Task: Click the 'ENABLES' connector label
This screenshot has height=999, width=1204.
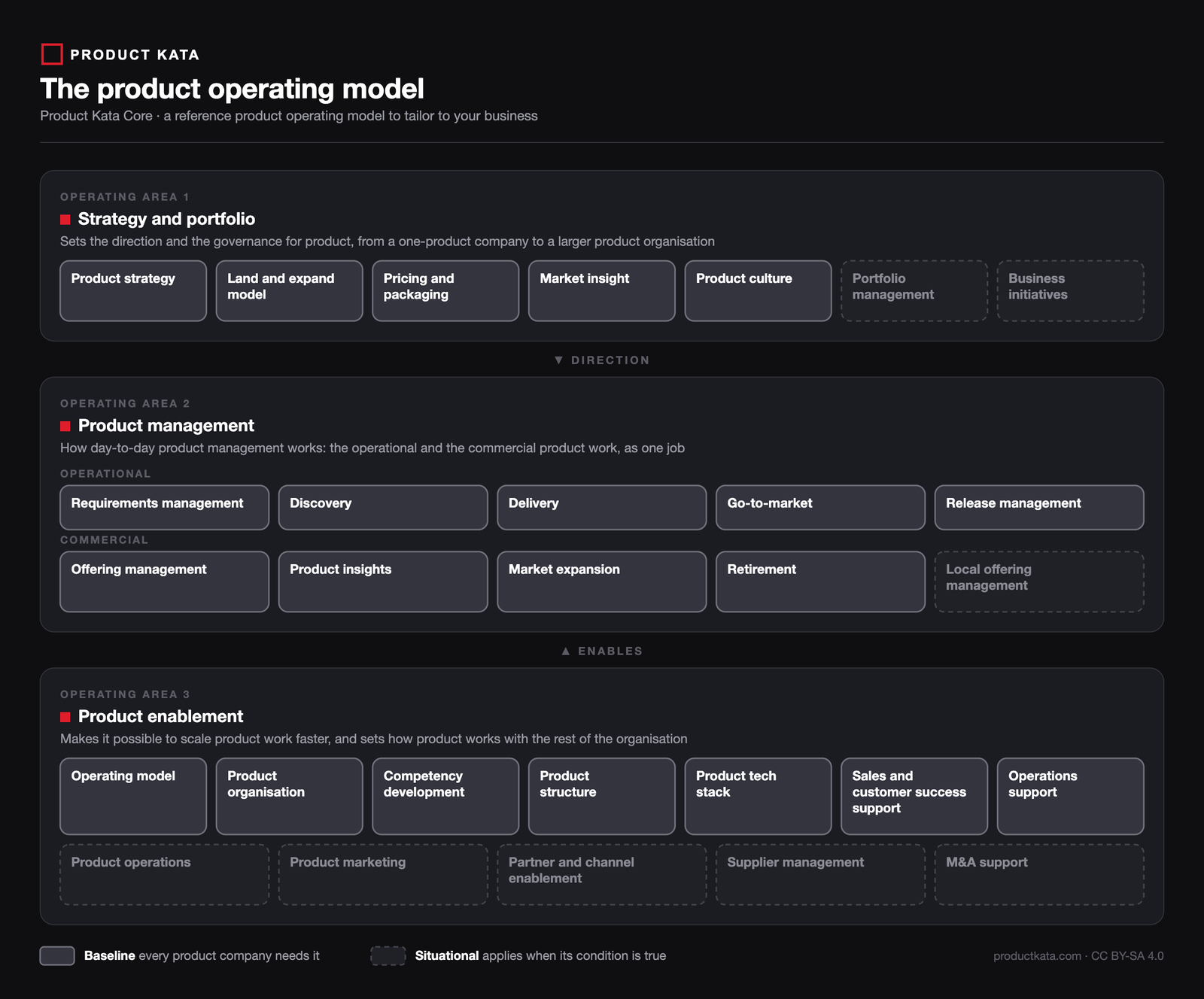Action: [610, 651]
